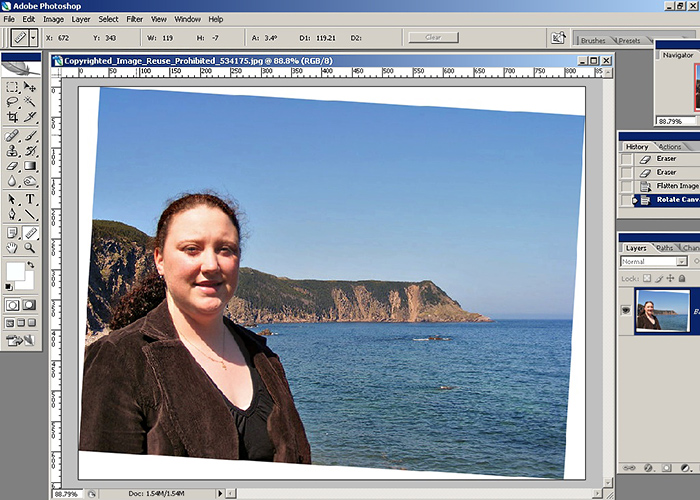
Task: Toggle Lock all
Action: click(x=682, y=278)
